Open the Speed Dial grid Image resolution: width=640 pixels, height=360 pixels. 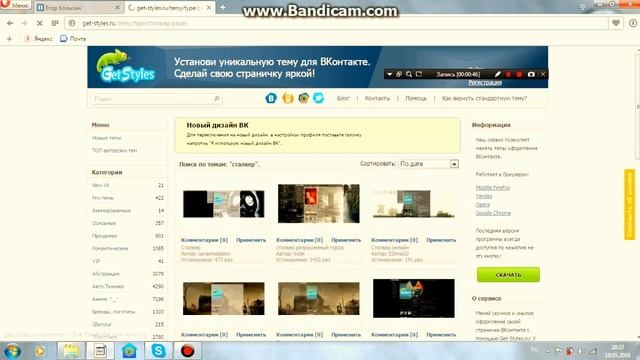[x=55, y=23]
